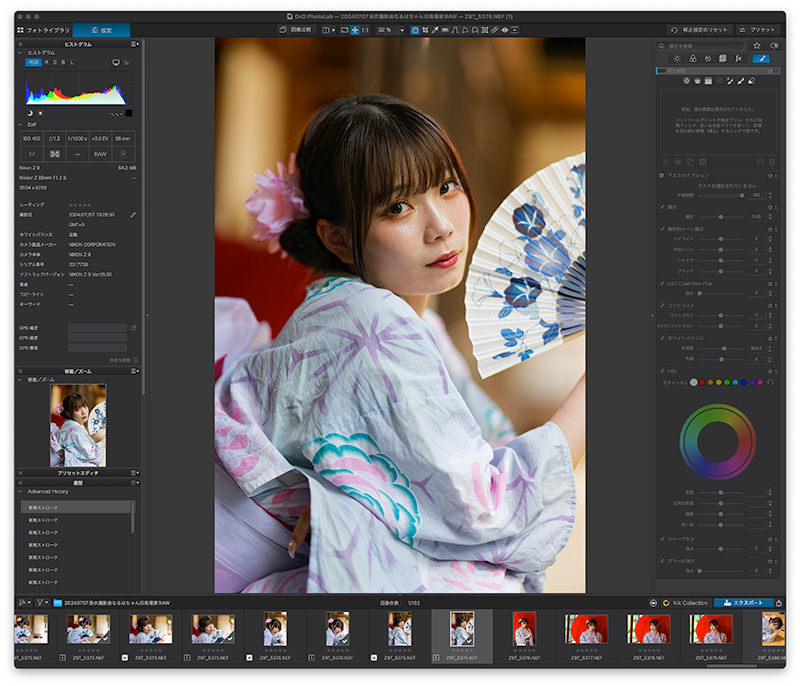Toggle destination gamut warning icon
Screen dimensions: 800x686
[127, 63]
